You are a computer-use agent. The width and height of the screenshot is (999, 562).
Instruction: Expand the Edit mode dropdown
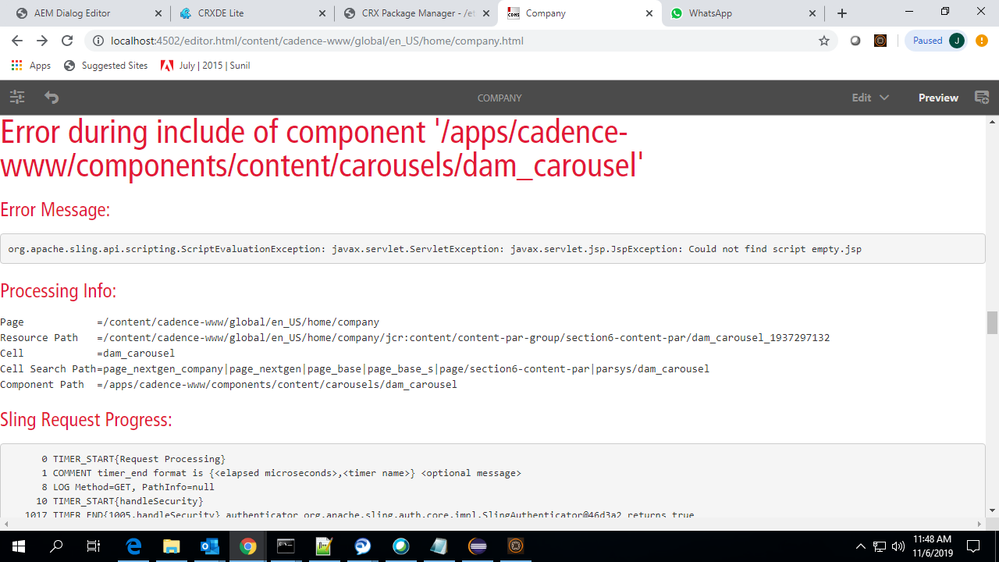click(870, 98)
